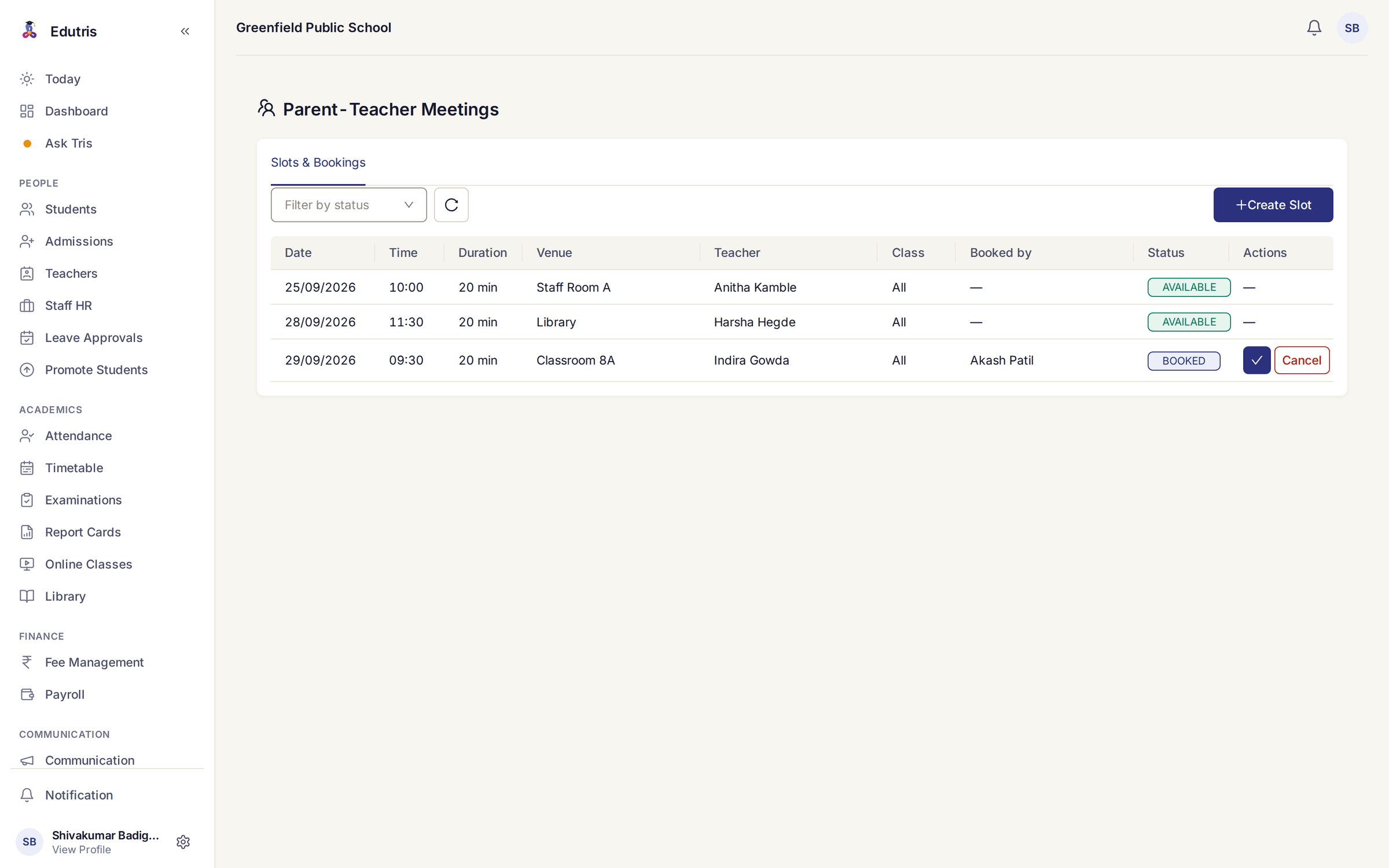The image size is (1389, 868).
Task: Select Slots & Bookings tab
Action: (318, 163)
